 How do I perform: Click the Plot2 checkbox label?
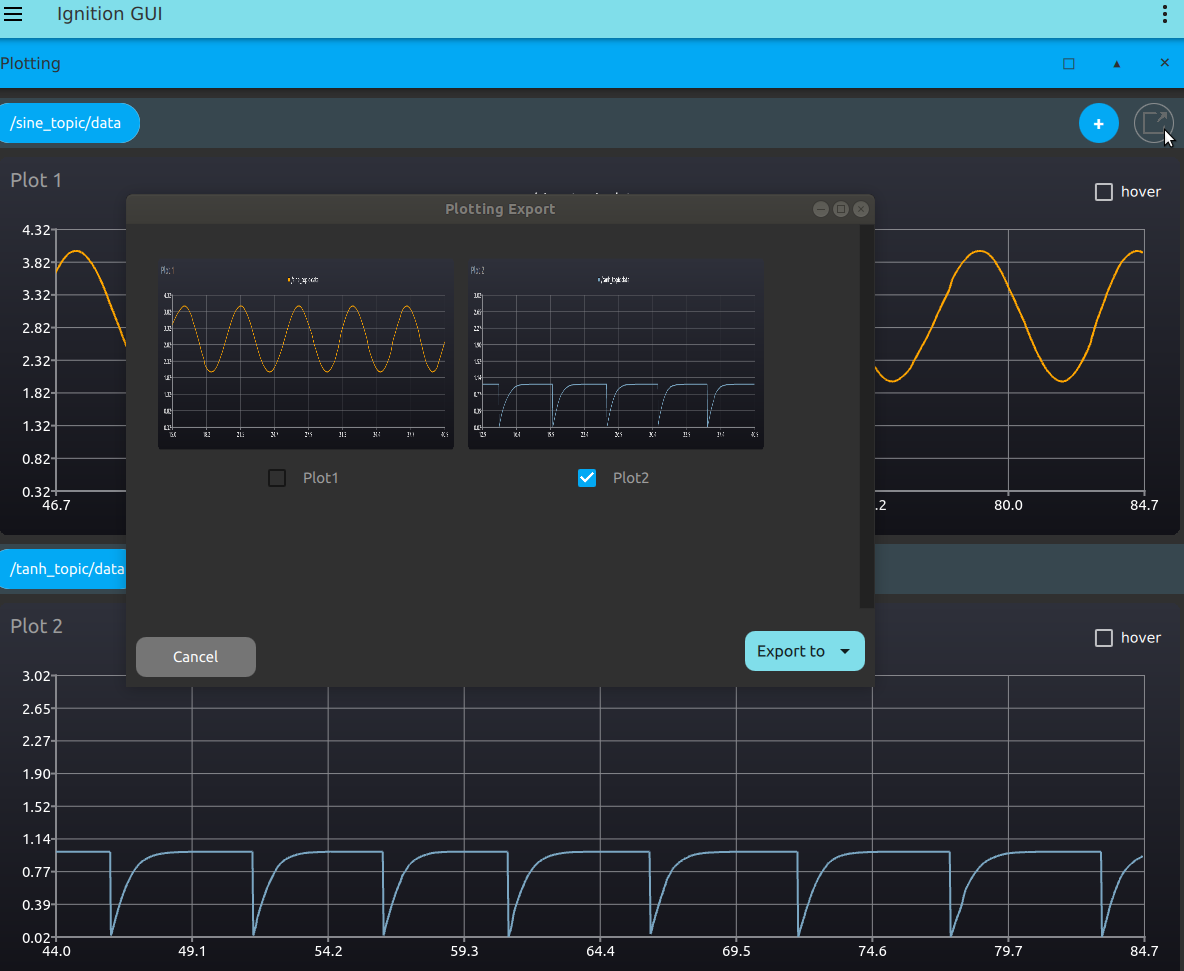tap(631, 478)
